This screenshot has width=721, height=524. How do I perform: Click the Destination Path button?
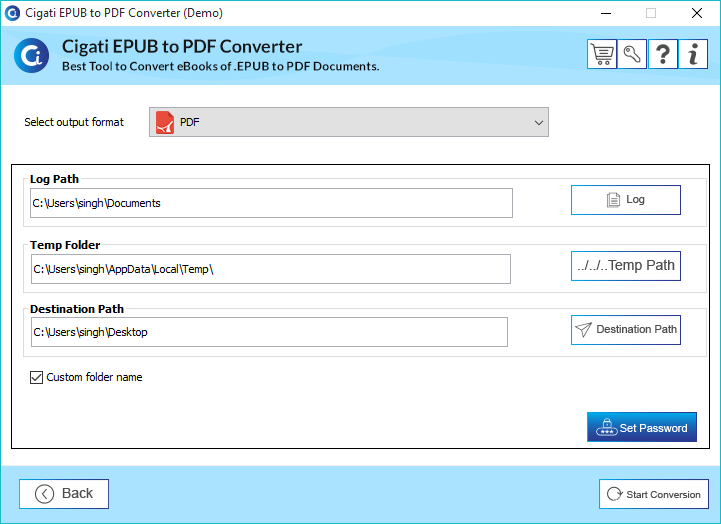626,330
